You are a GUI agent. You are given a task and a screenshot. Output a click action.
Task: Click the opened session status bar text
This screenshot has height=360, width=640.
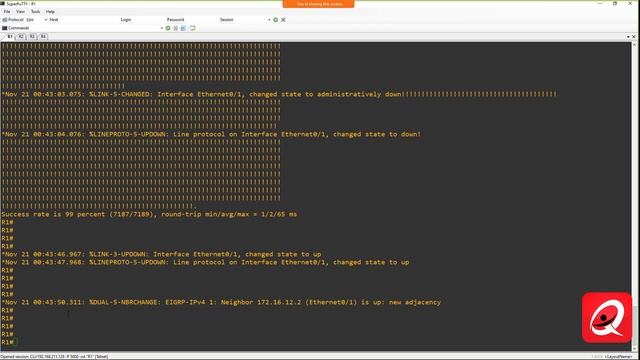point(54,357)
